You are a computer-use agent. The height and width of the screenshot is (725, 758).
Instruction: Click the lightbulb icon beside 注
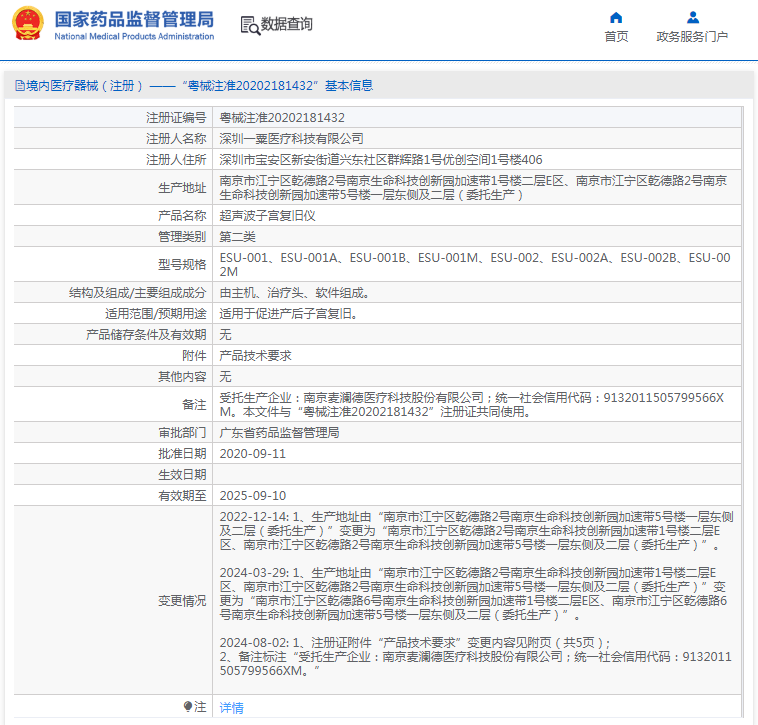187,706
